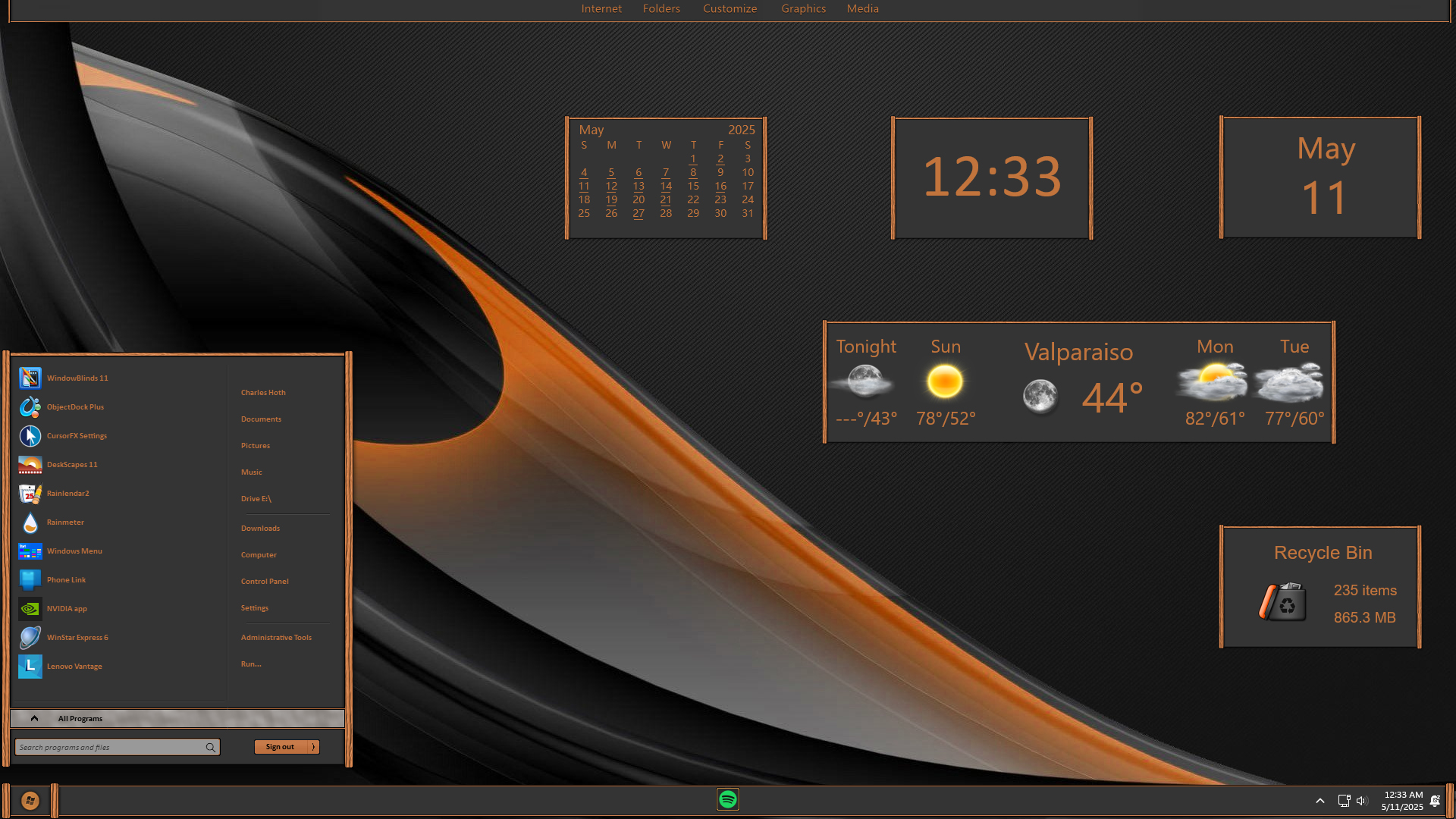The width and height of the screenshot is (1456, 819).
Task: Click the volume speaker tray icon
Action: tap(1361, 801)
